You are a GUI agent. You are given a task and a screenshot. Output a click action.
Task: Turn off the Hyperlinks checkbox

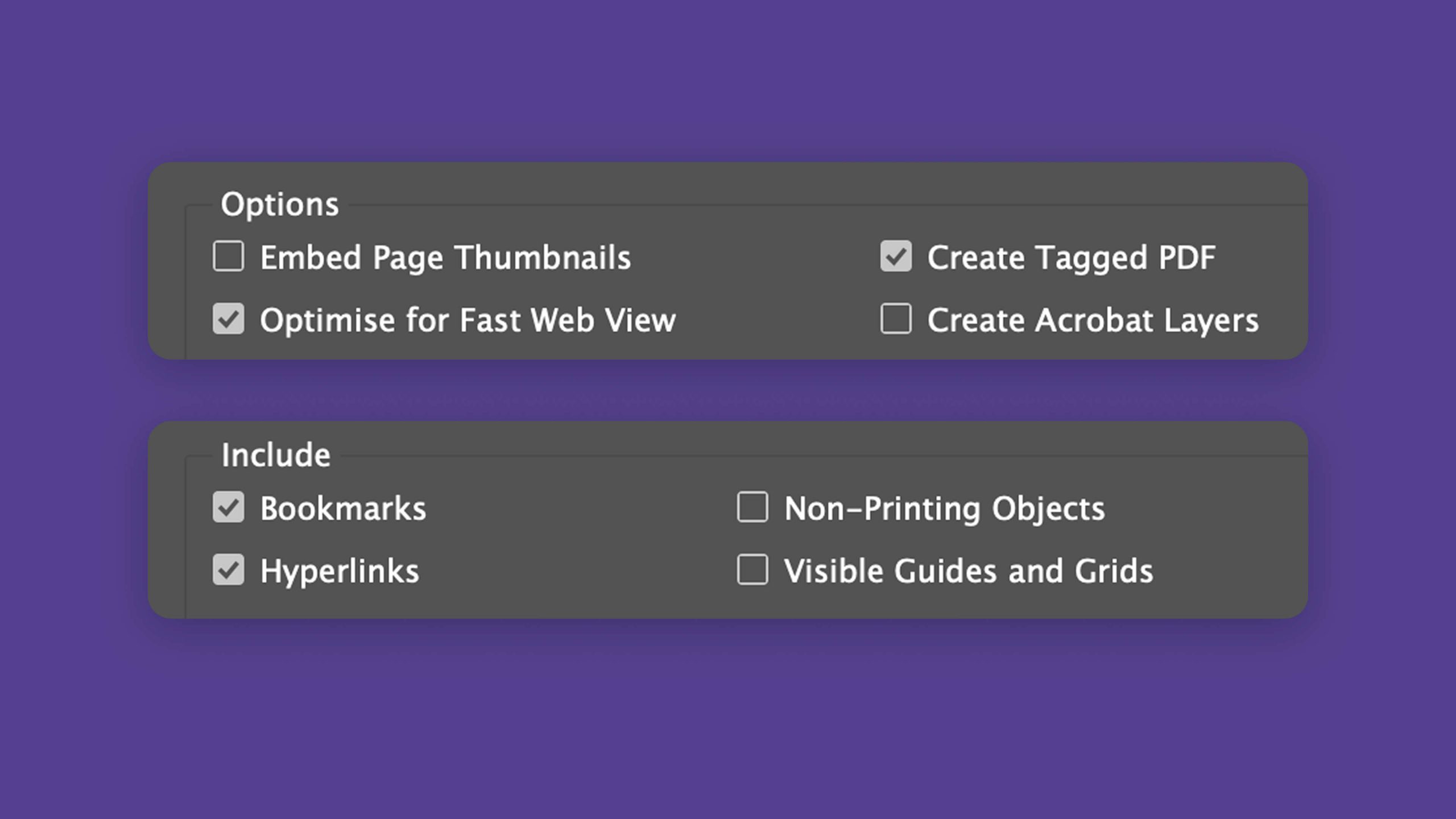(229, 570)
